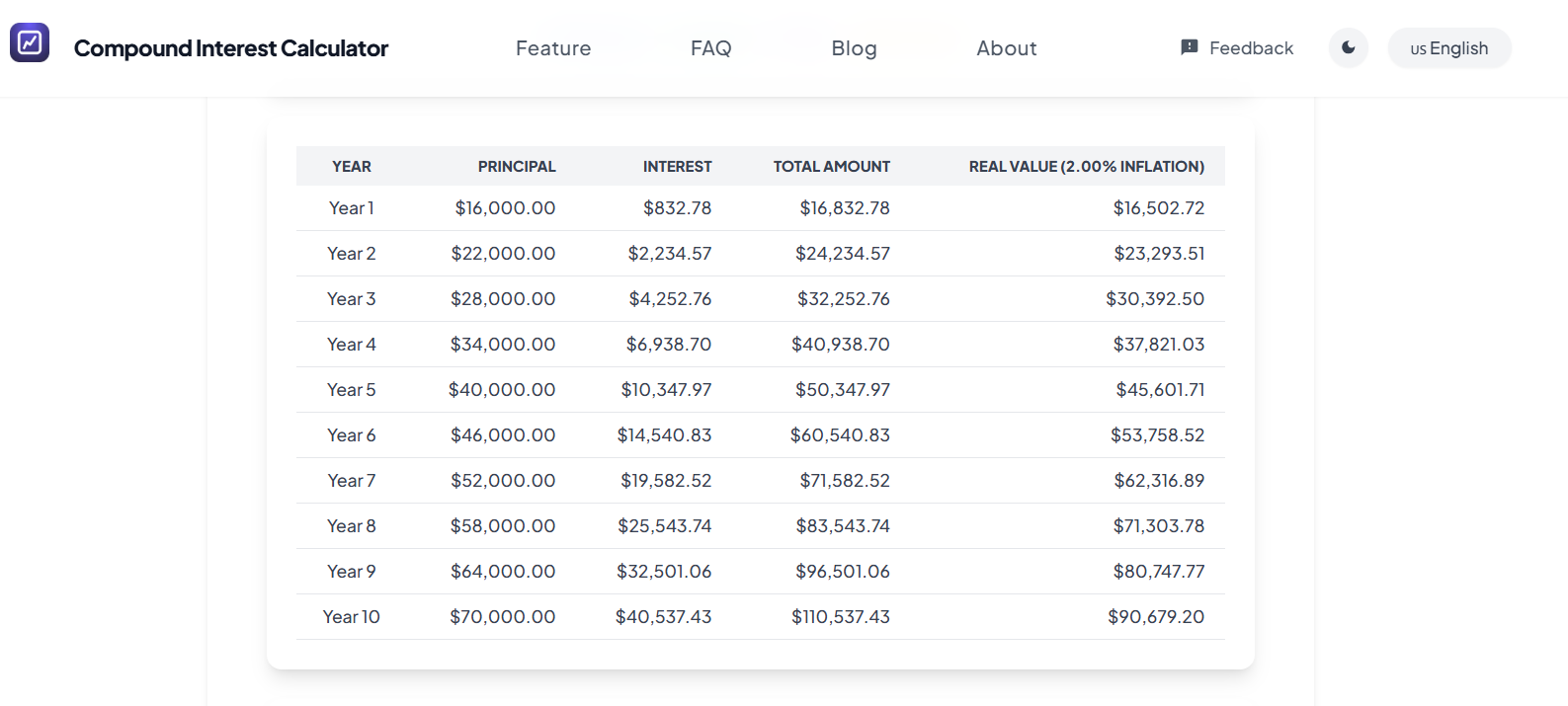Click the calculator logo icon
Viewport: 1568px width, 706px height.
pyautogui.click(x=30, y=43)
